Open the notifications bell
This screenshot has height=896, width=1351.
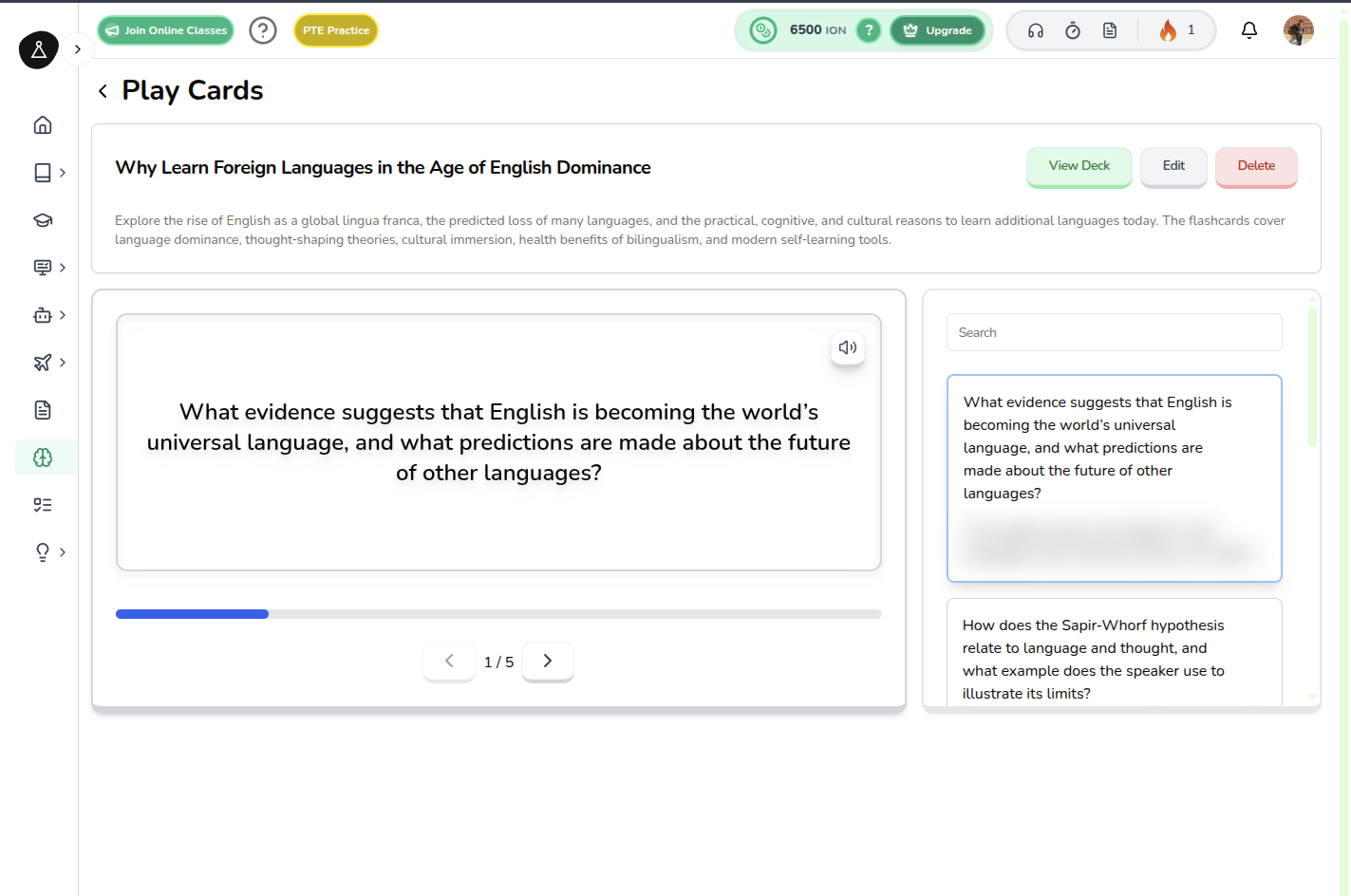[1248, 30]
